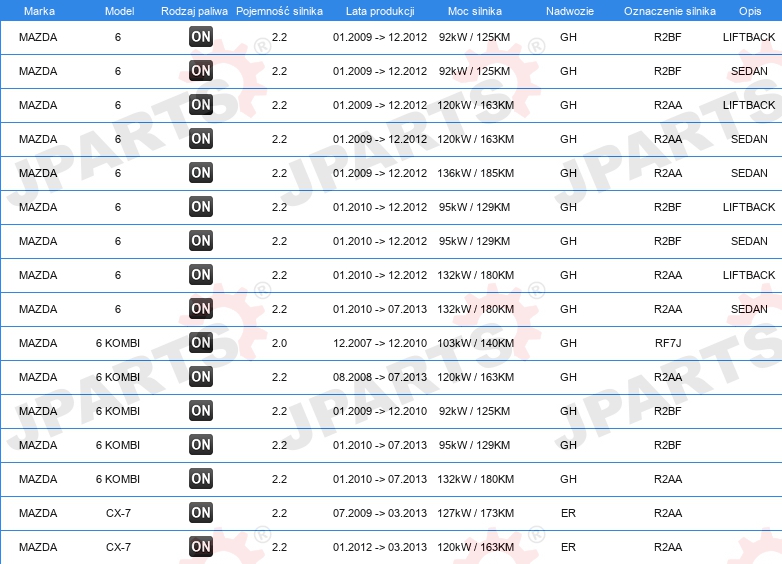Click the ON icon in the RF7J 2.0 row
This screenshot has width=782, height=564.
pyautogui.click(x=201, y=343)
